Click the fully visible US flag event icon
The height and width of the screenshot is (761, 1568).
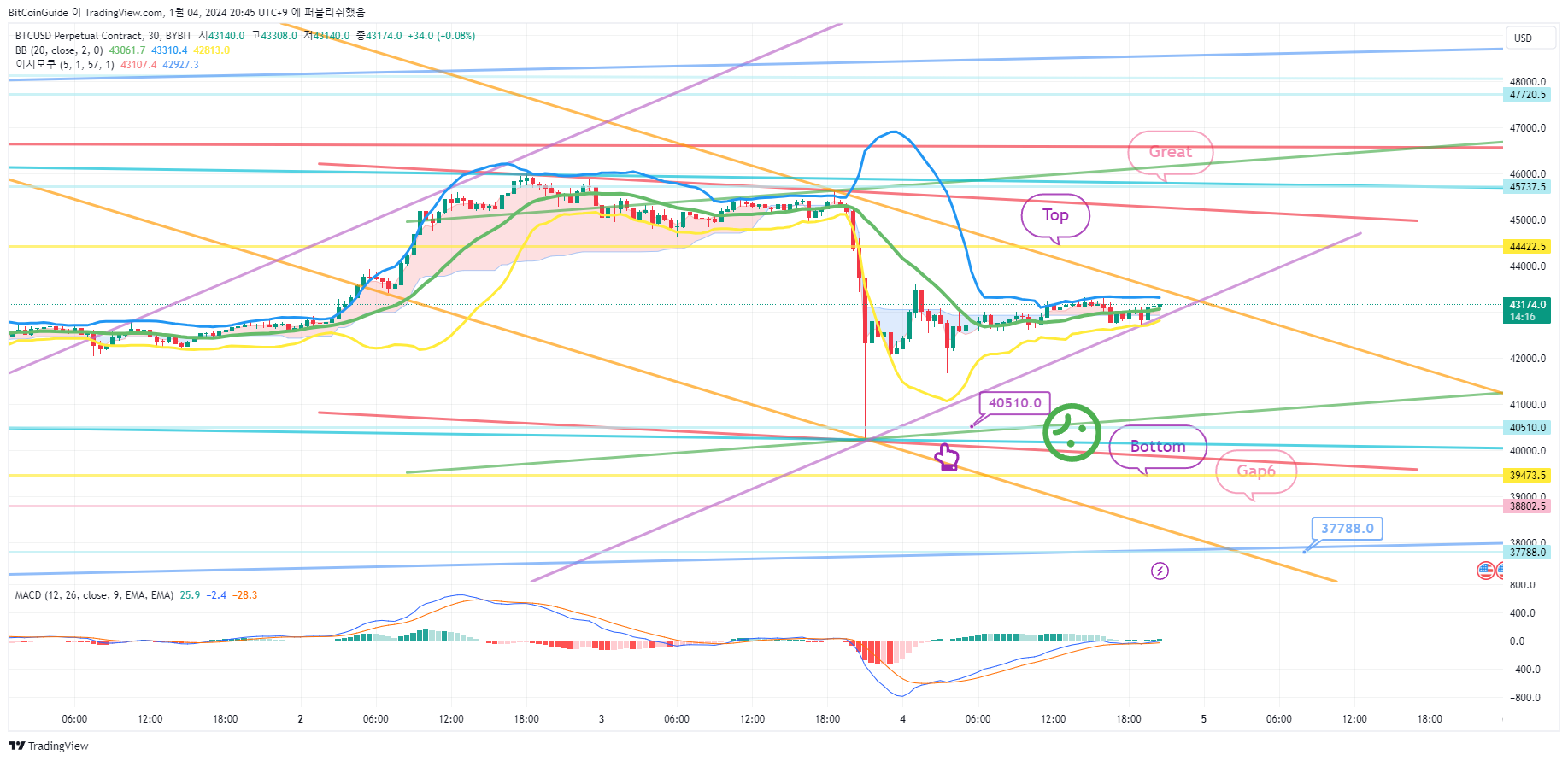1486,571
